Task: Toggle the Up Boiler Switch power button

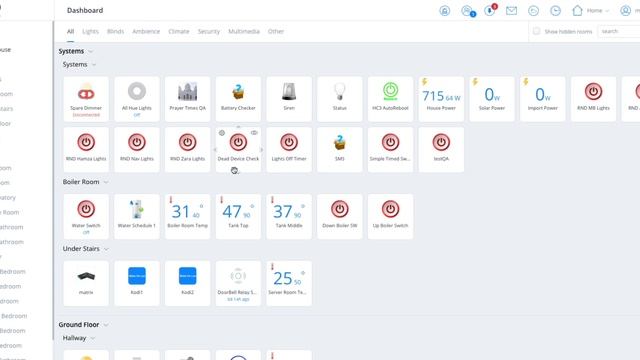Action: pyautogui.click(x=390, y=209)
